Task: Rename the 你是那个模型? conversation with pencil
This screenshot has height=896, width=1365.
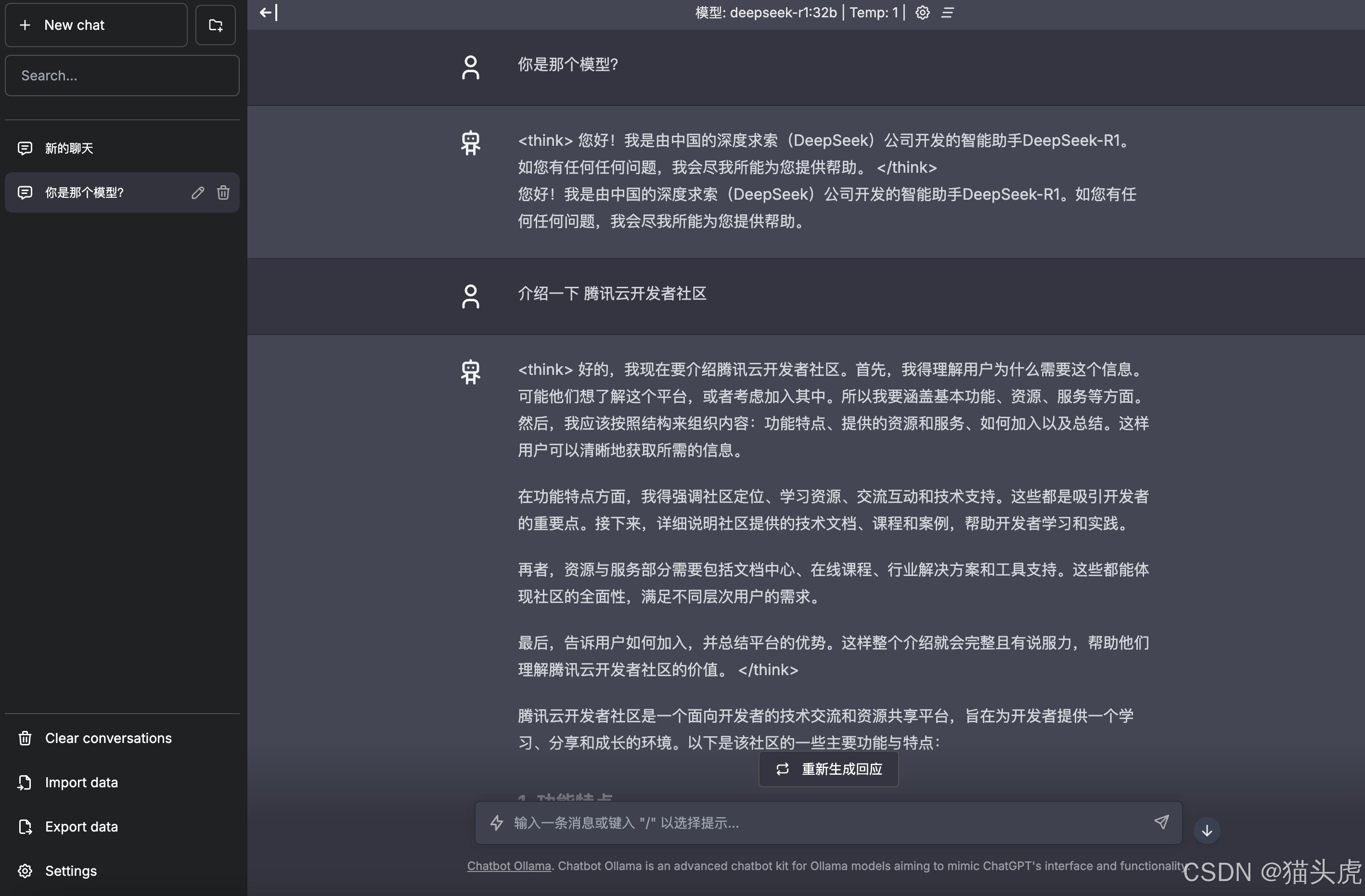Action: (x=198, y=192)
